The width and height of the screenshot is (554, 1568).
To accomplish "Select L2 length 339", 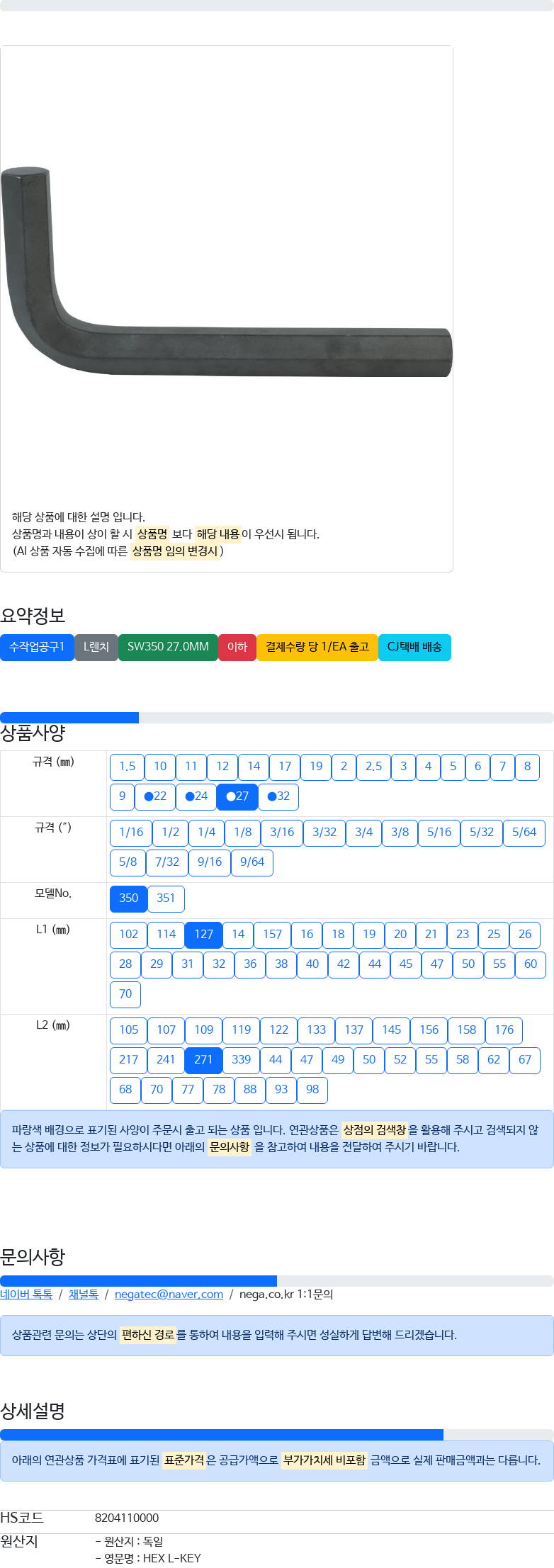I will (x=242, y=1060).
